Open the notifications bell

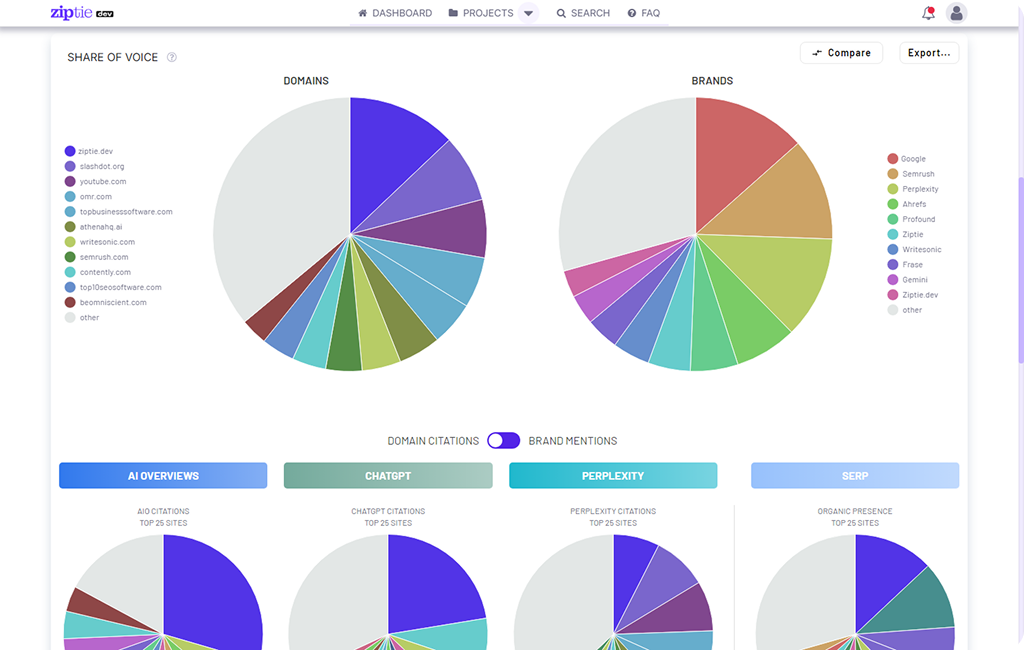(x=928, y=13)
